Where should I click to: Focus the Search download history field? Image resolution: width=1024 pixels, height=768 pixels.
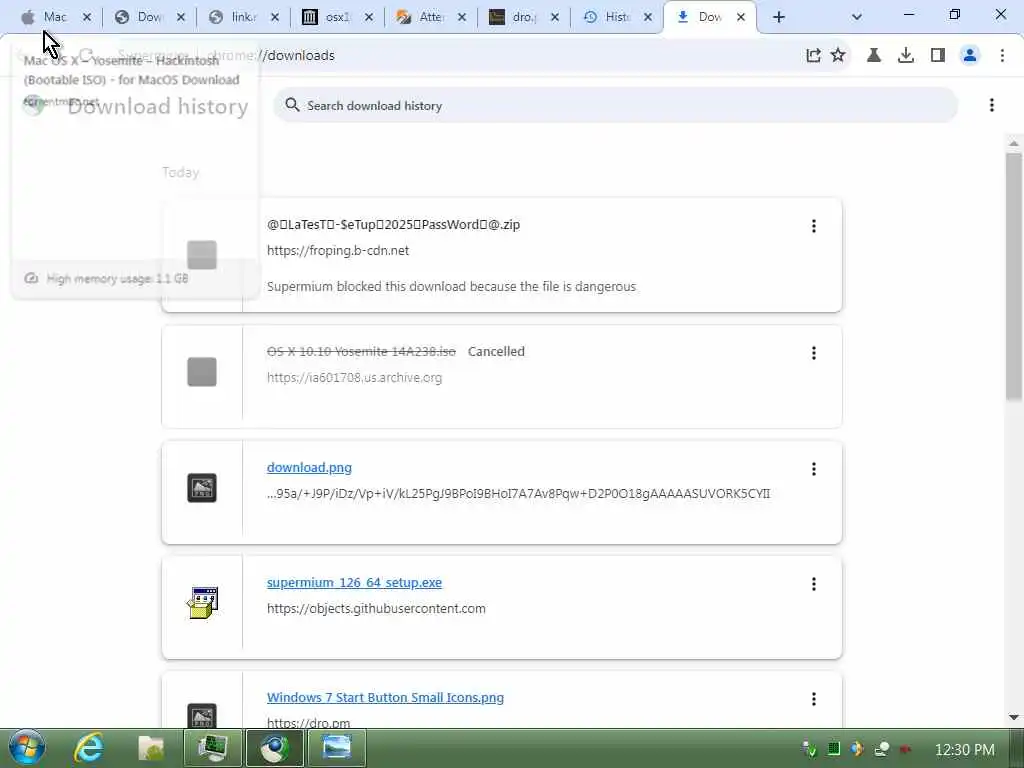coord(615,105)
